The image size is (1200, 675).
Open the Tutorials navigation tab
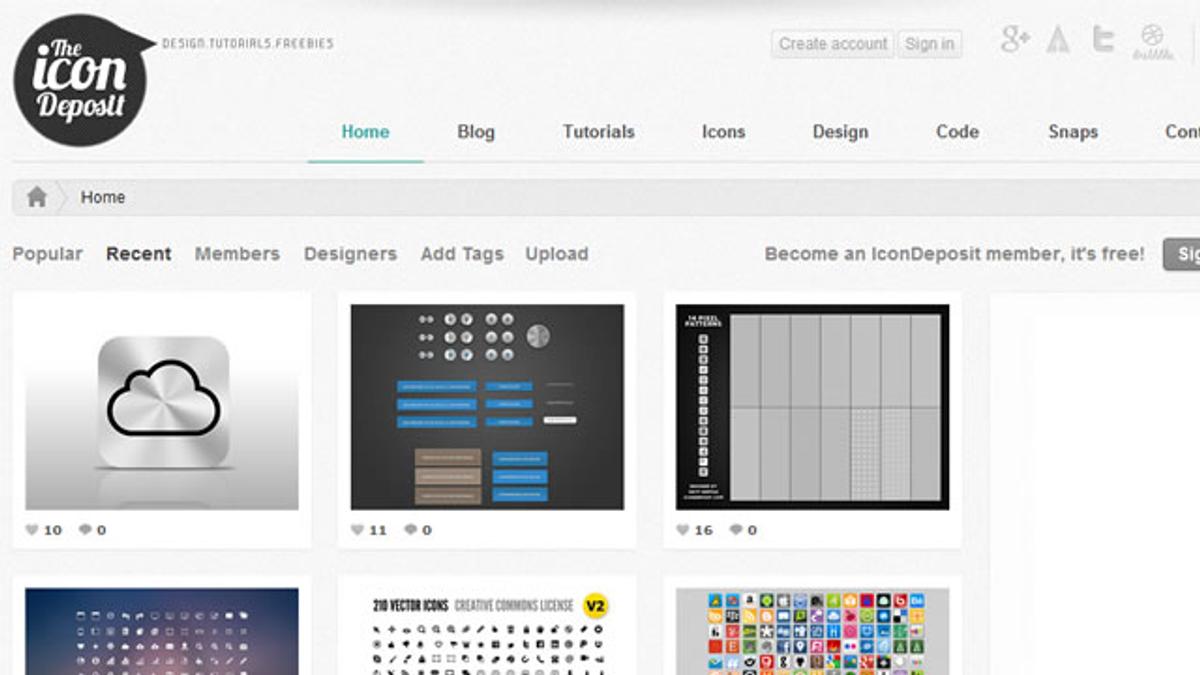click(x=598, y=132)
